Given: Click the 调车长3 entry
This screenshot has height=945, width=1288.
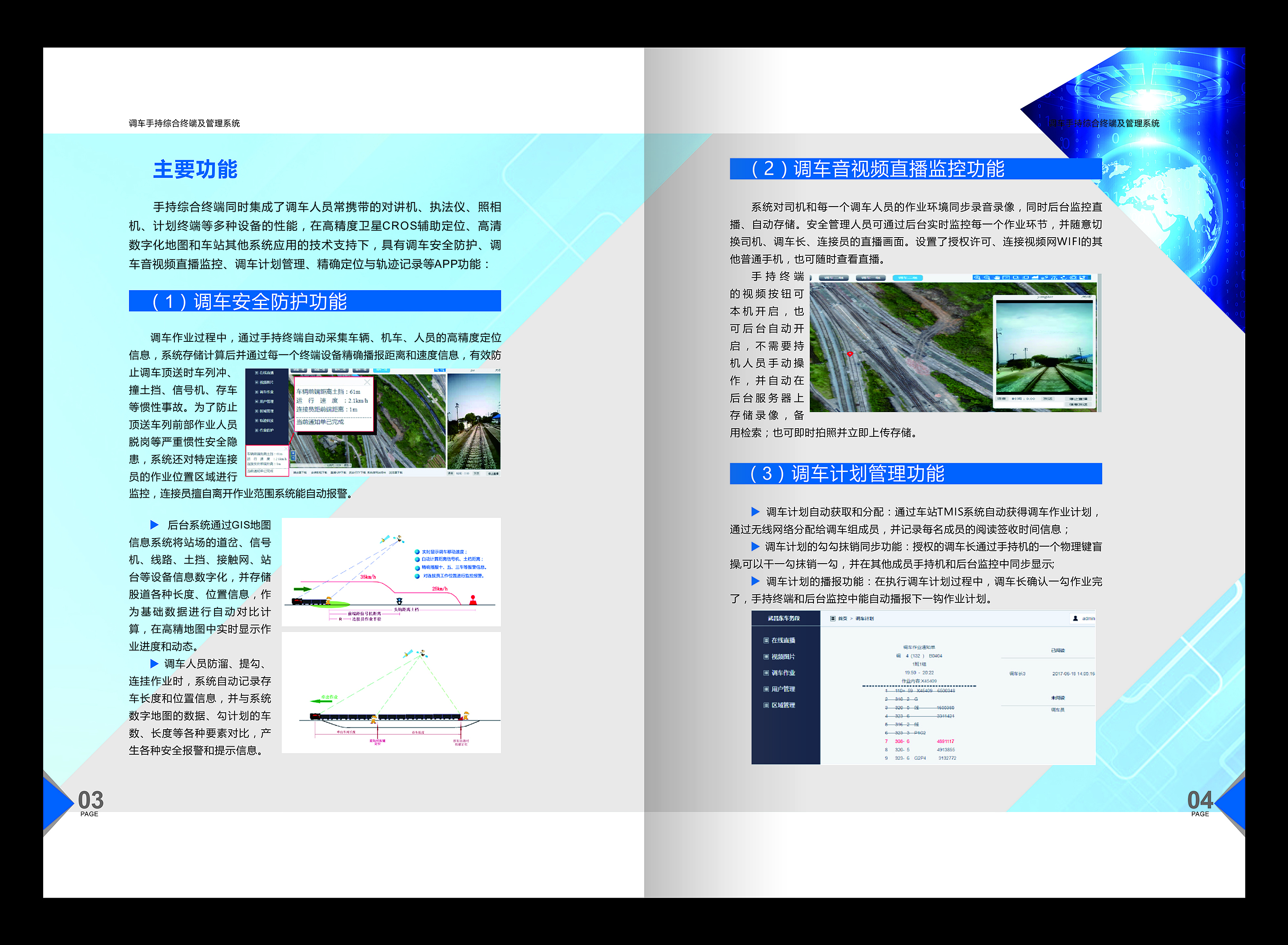Looking at the screenshot, I should tap(1017, 674).
